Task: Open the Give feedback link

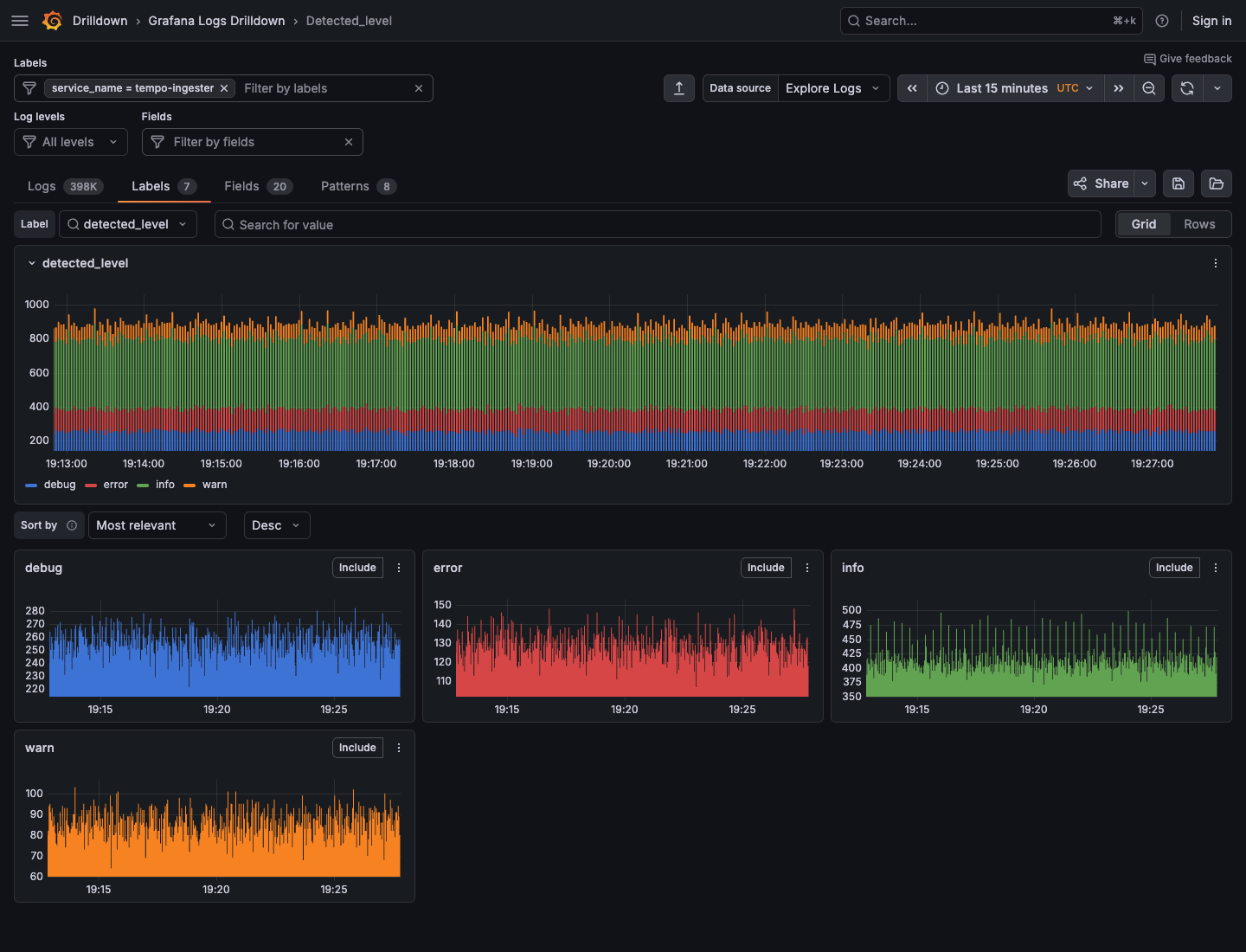Action: pyautogui.click(x=1187, y=58)
